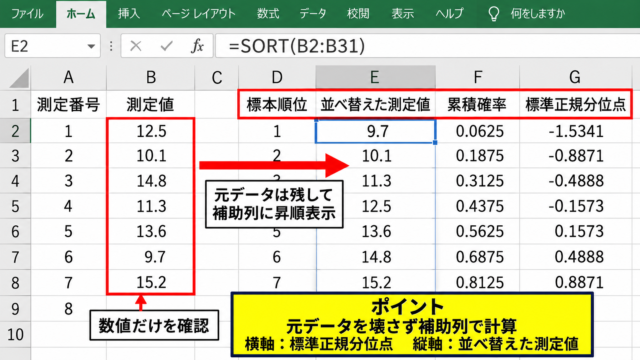The width and height of the screenshot is (640, 360).
Task: Select row 1 header
Action: point(15,105)
